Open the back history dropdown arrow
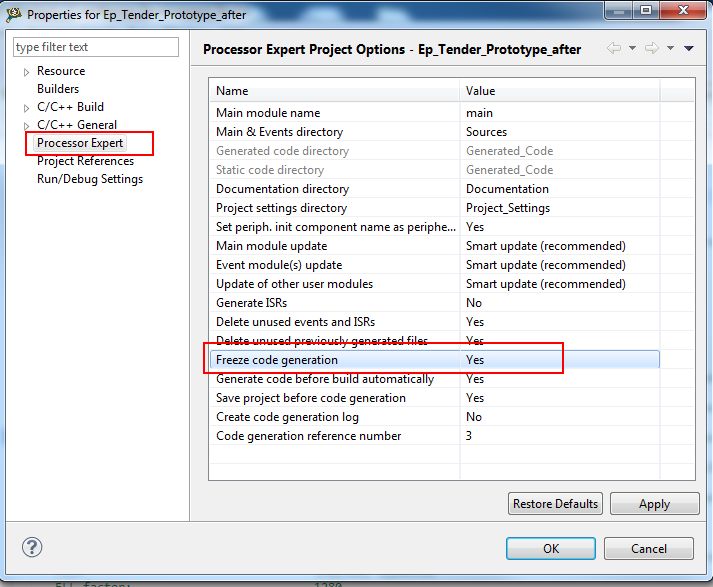713x587 pixels. click(632, 49)
